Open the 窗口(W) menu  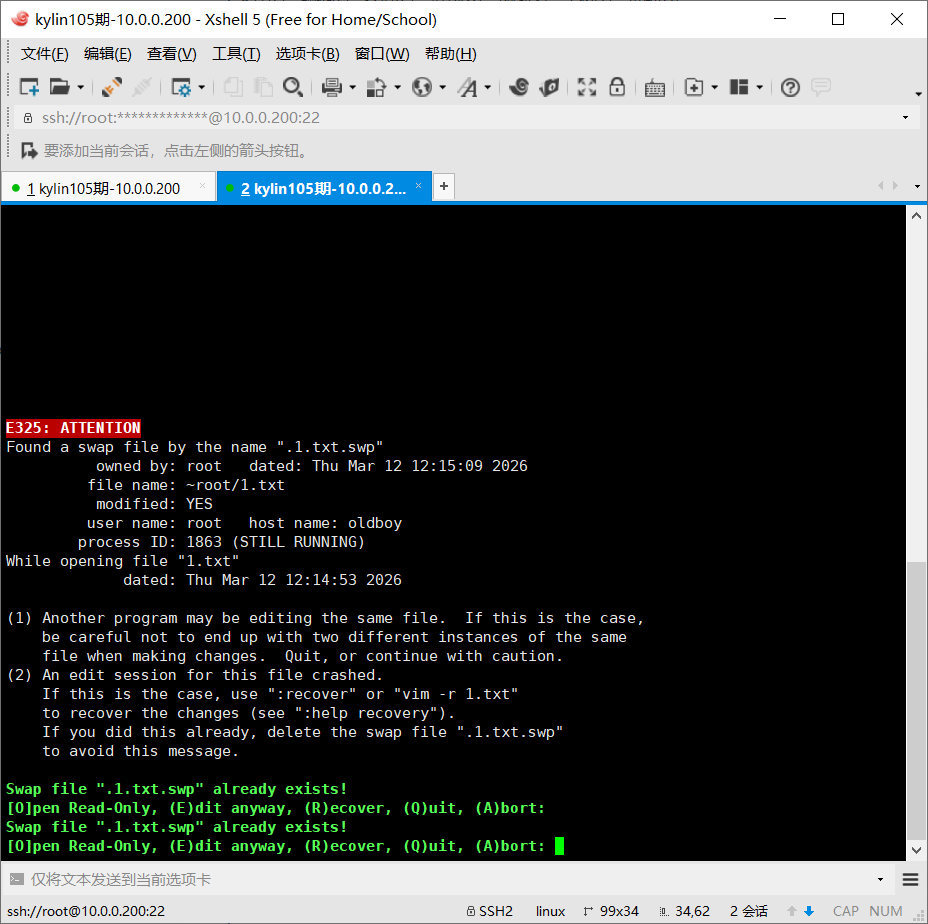click(382, 54)
